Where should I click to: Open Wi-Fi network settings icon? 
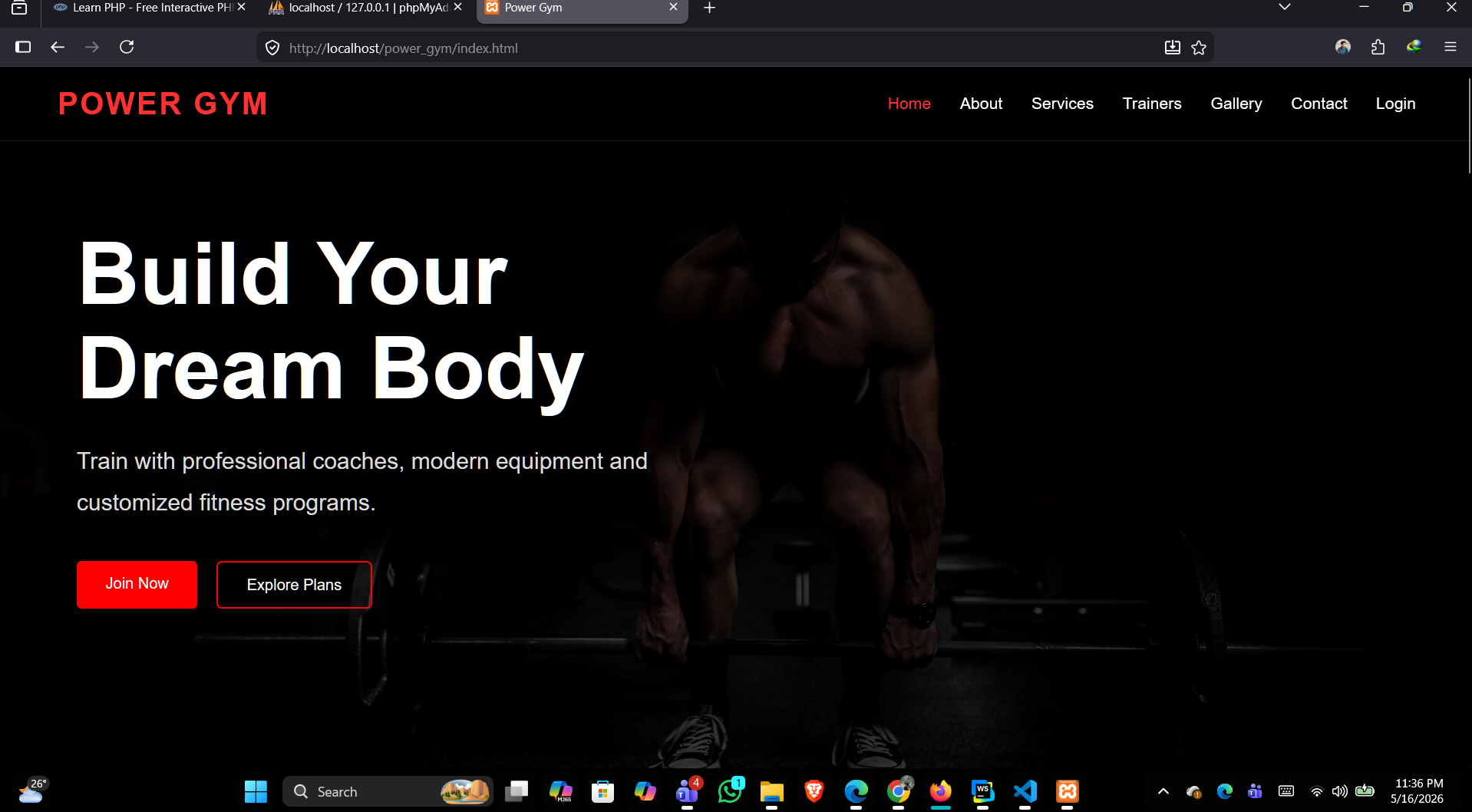pos(1317,791)
